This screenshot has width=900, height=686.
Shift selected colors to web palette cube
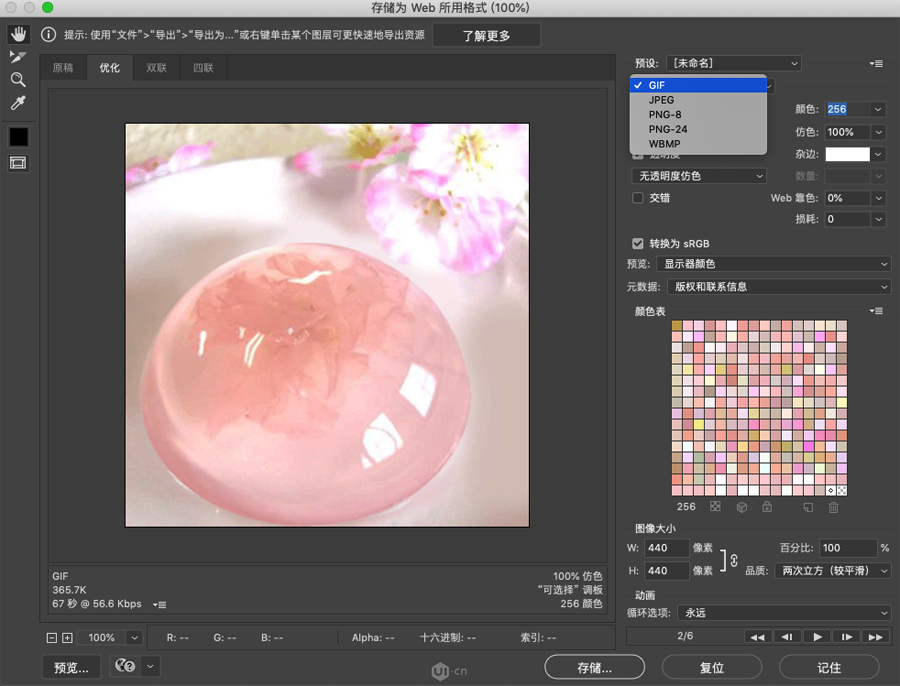[x=742, y=507]
